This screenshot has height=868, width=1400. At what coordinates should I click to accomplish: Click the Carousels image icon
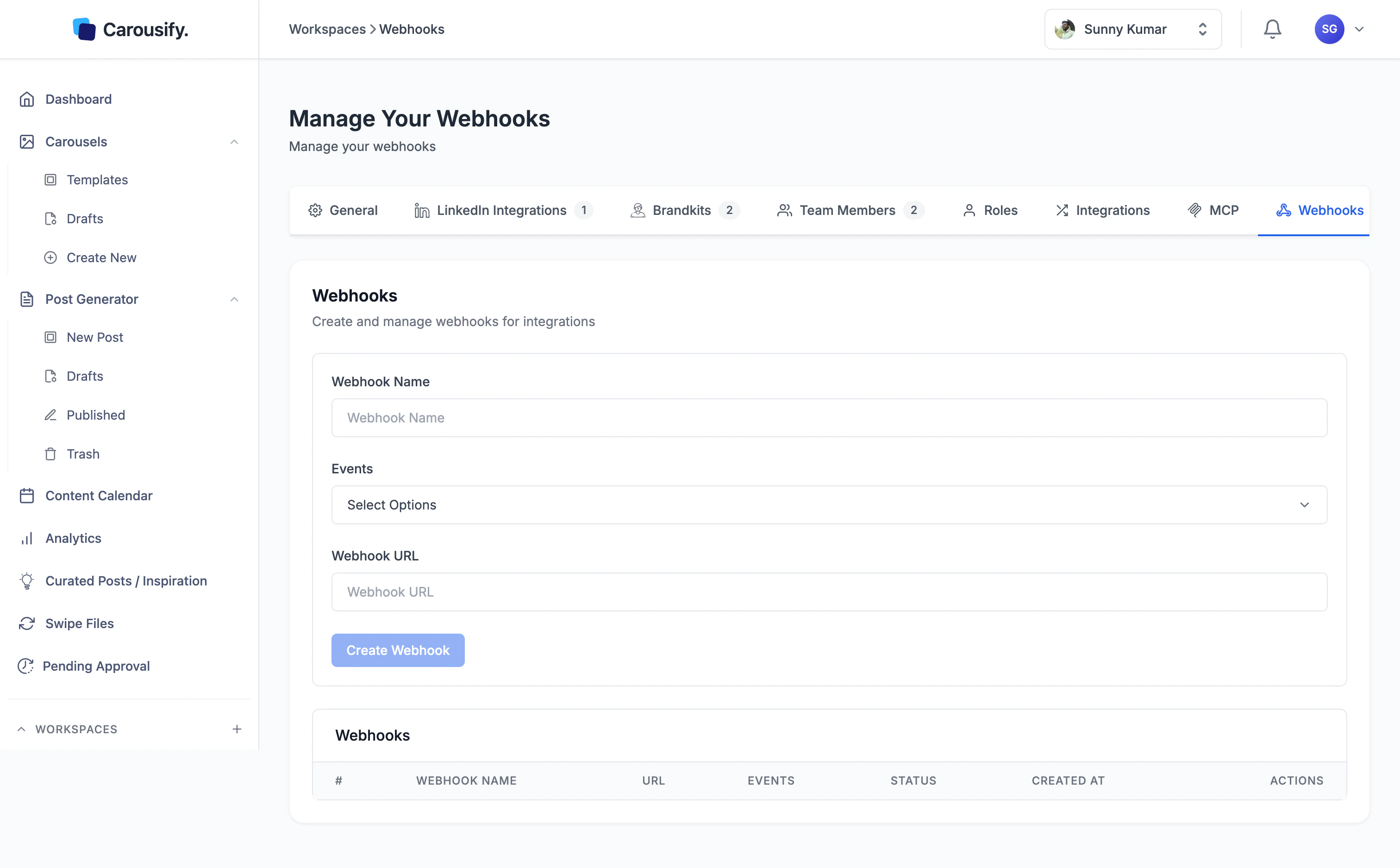[27, 142]
